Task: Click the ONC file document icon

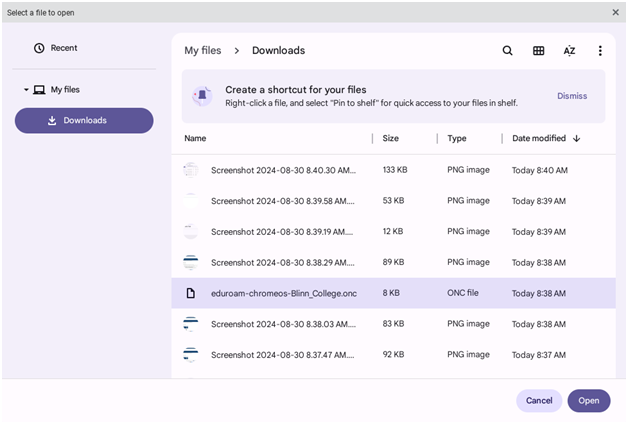Action: [x=190, y=293]
